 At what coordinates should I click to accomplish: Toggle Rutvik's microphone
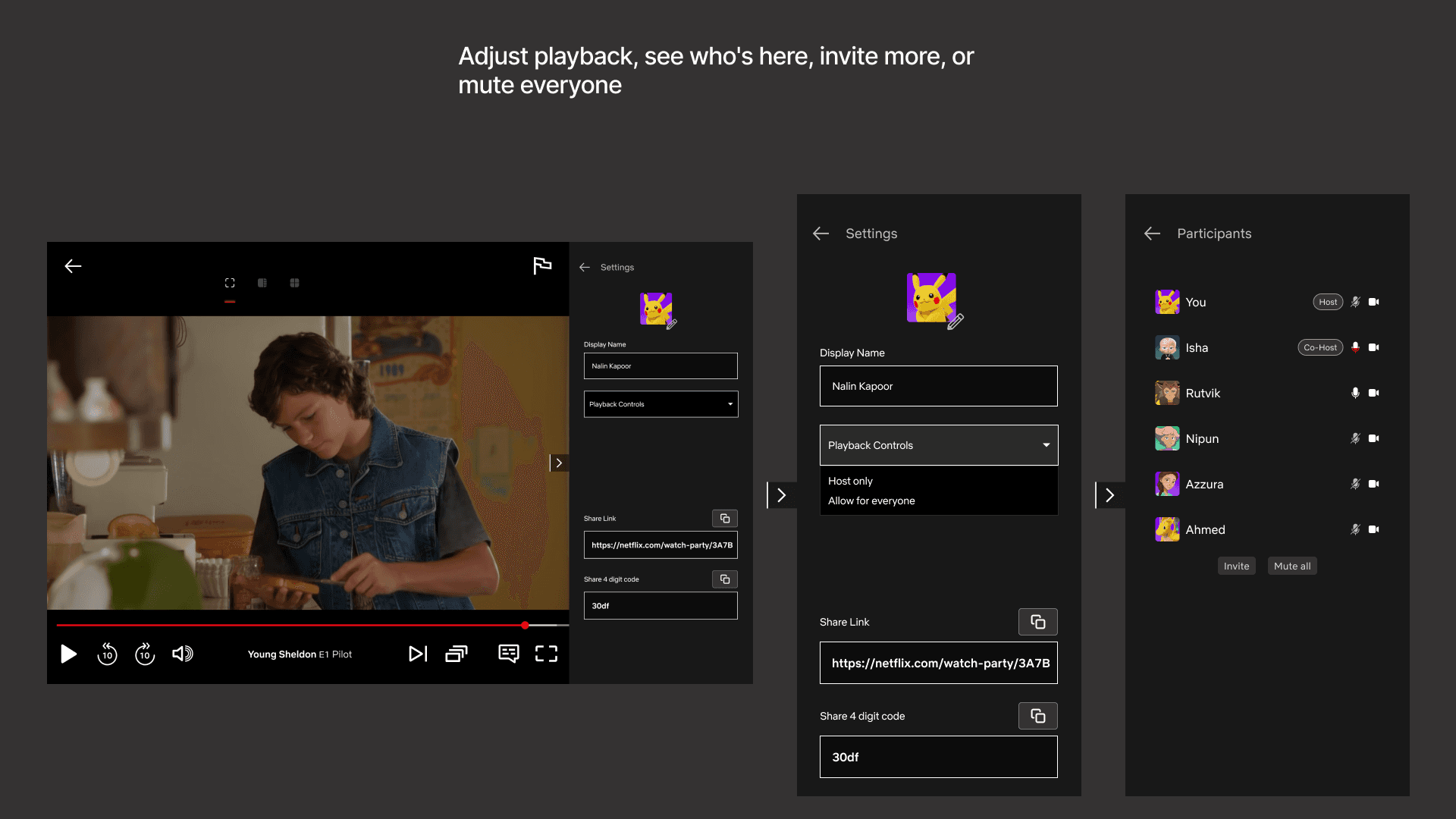(1355, 393)
